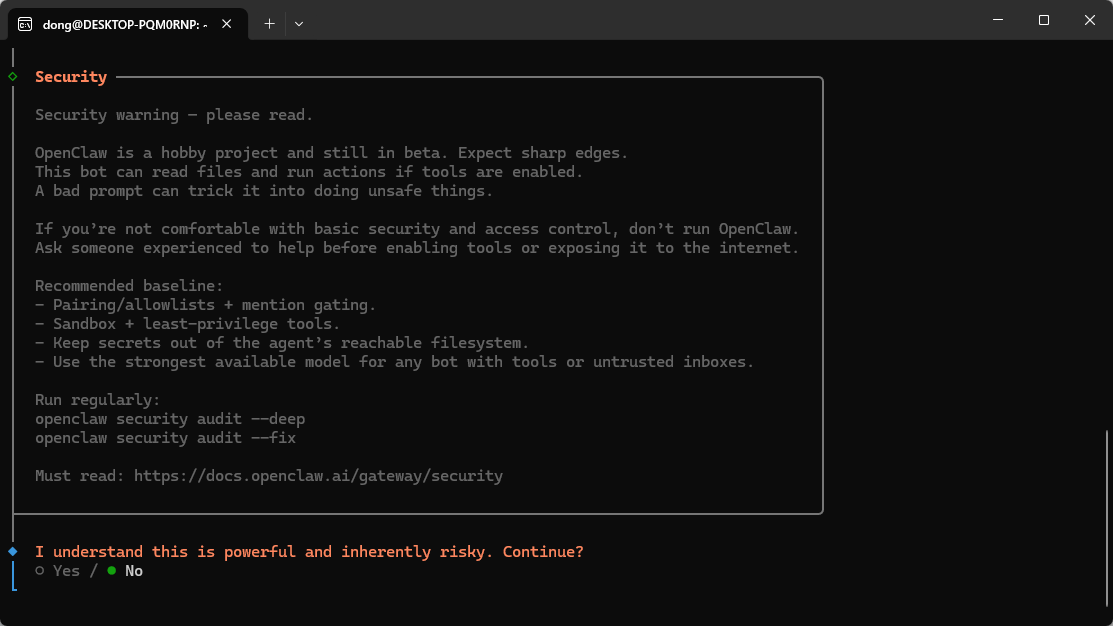
Task: Click 'Use the strongest available model' line
Action: tap(395, 362)
